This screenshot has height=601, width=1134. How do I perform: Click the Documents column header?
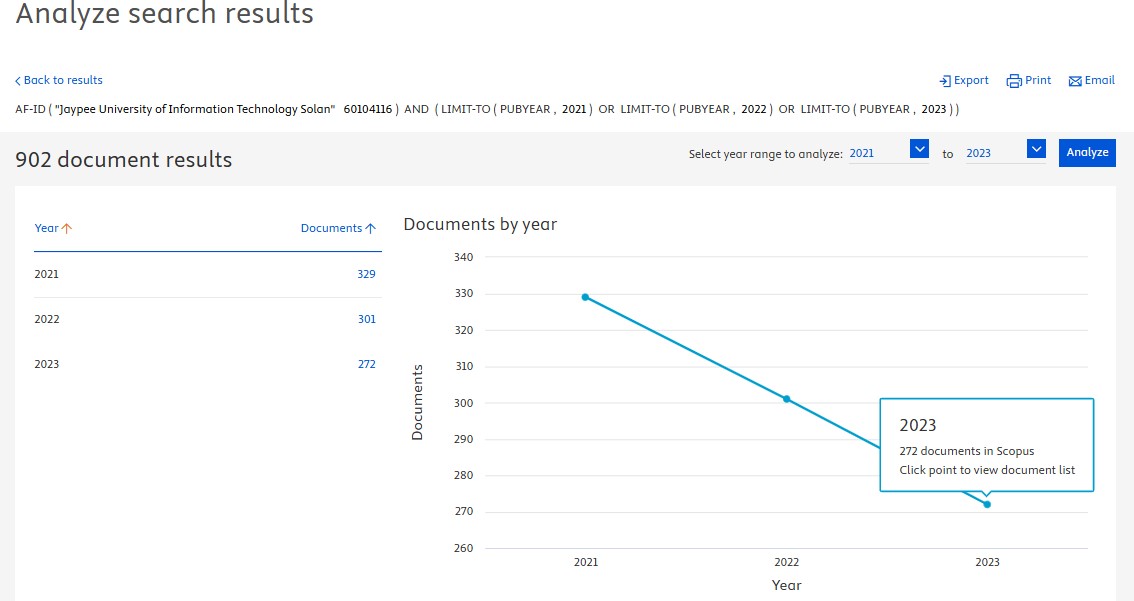point(331,228)
